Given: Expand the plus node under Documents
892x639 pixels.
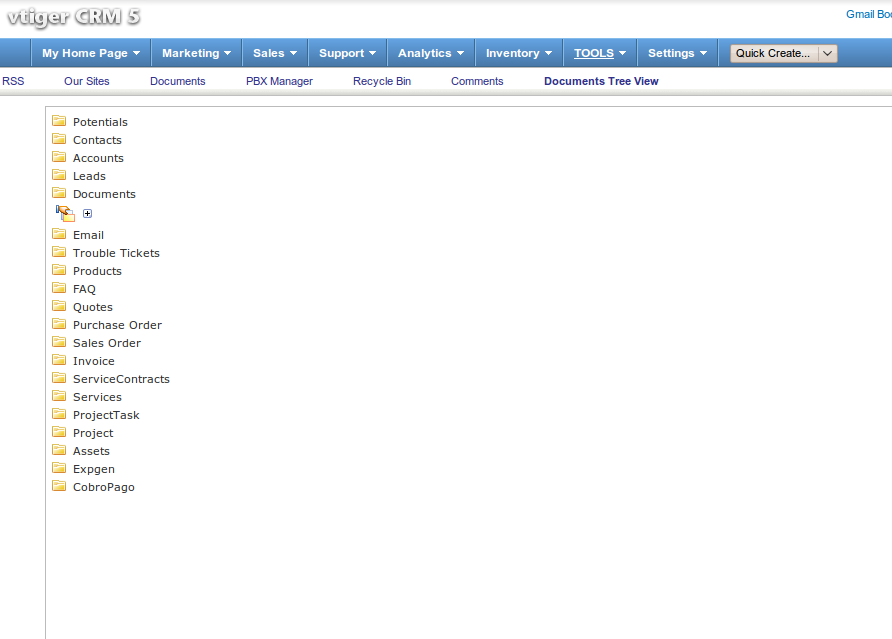Looking at the screenshot, I should tap(87, 213).
